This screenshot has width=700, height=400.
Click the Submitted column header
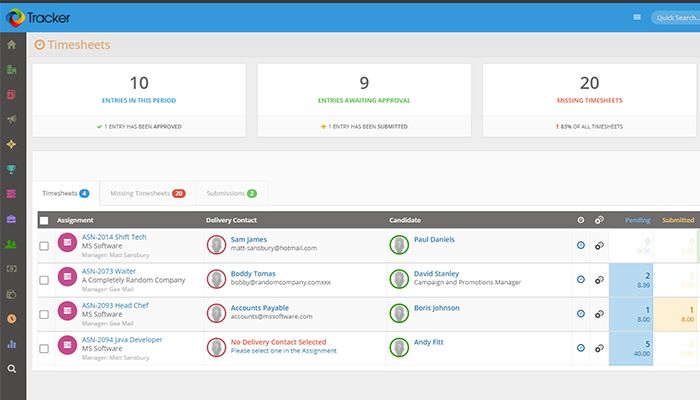pos(678,220)
